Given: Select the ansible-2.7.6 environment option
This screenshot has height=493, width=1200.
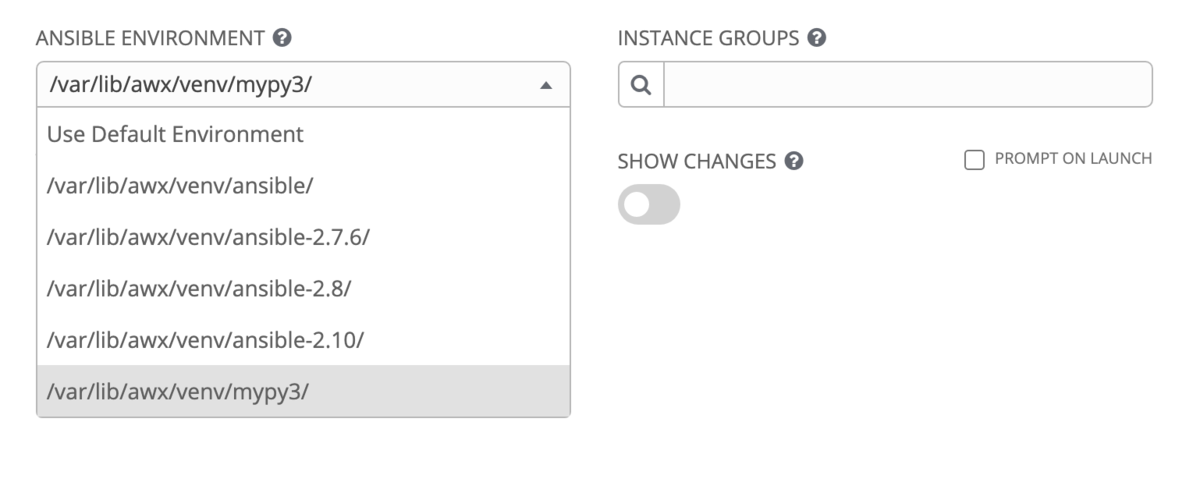Looking at the screenshot, I should (303, 237).
